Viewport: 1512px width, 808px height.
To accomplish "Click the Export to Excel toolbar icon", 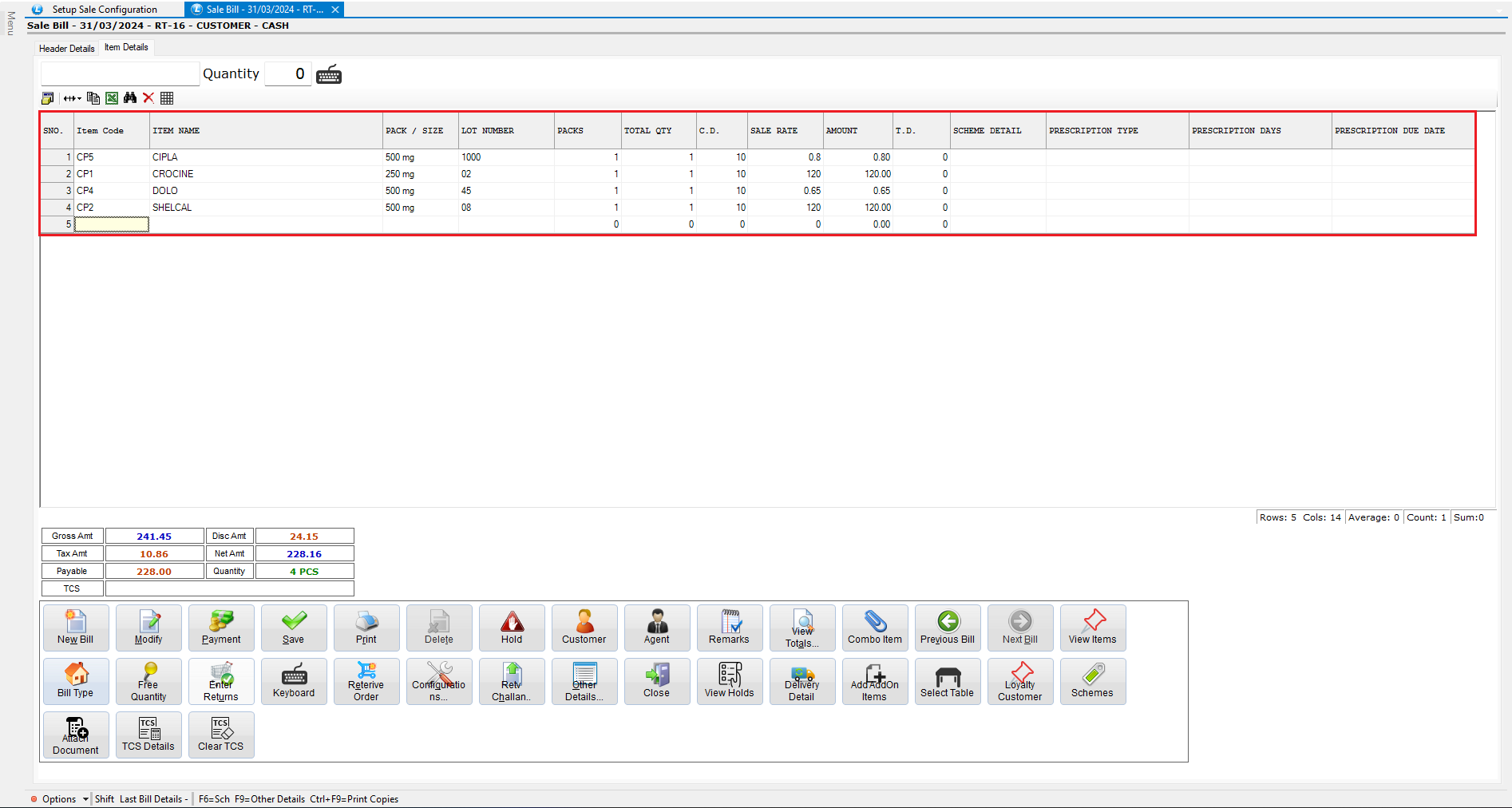I will pos(112,98).
